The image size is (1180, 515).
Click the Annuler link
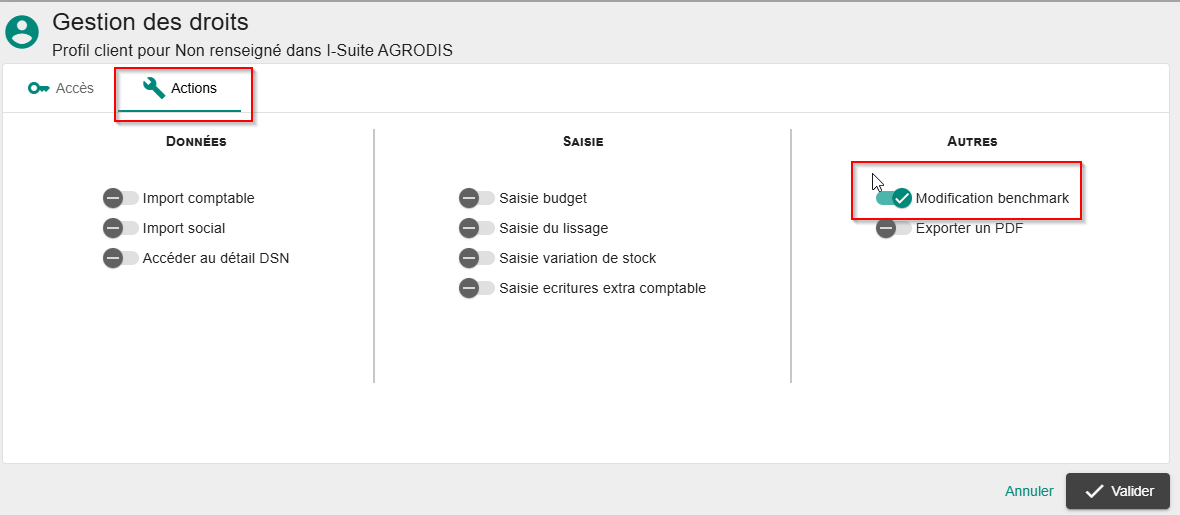[x=1029, y=491]
